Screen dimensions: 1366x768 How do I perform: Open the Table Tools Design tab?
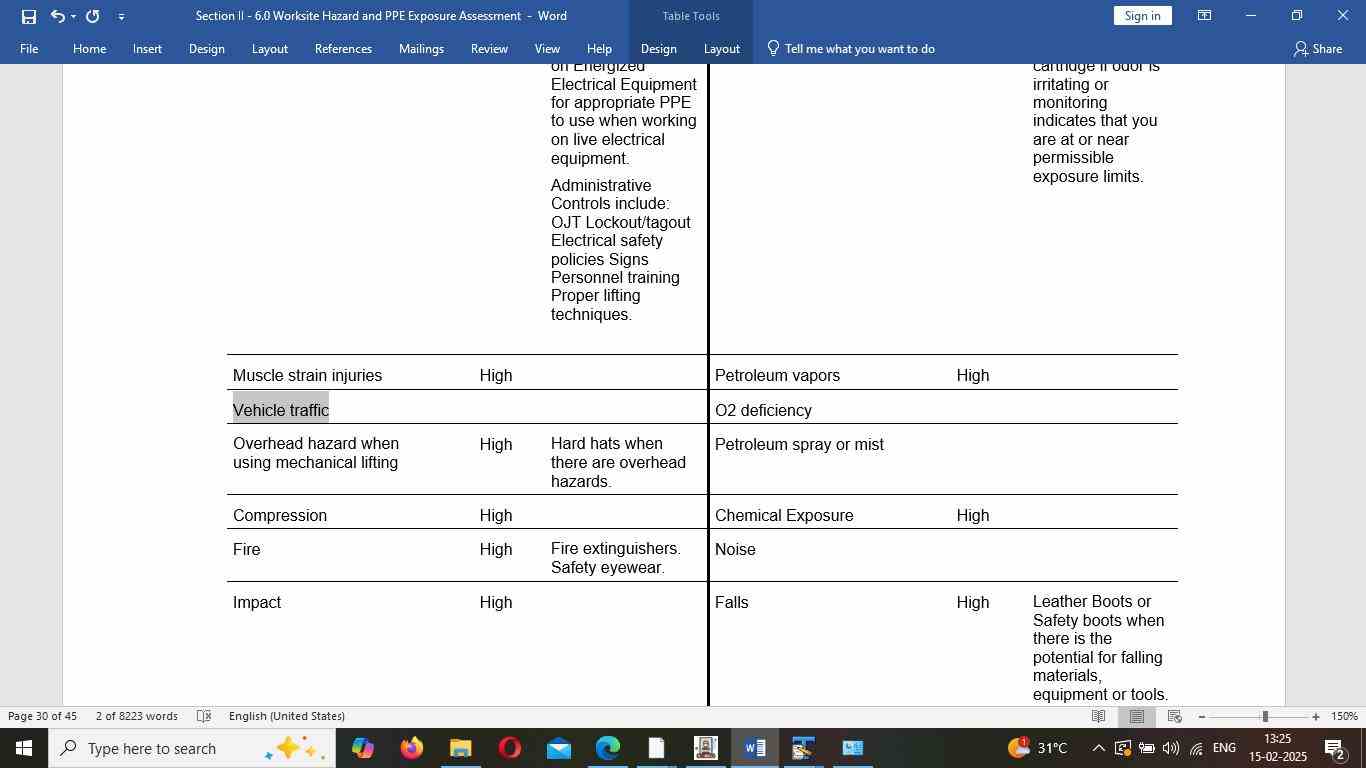(658, 48)
